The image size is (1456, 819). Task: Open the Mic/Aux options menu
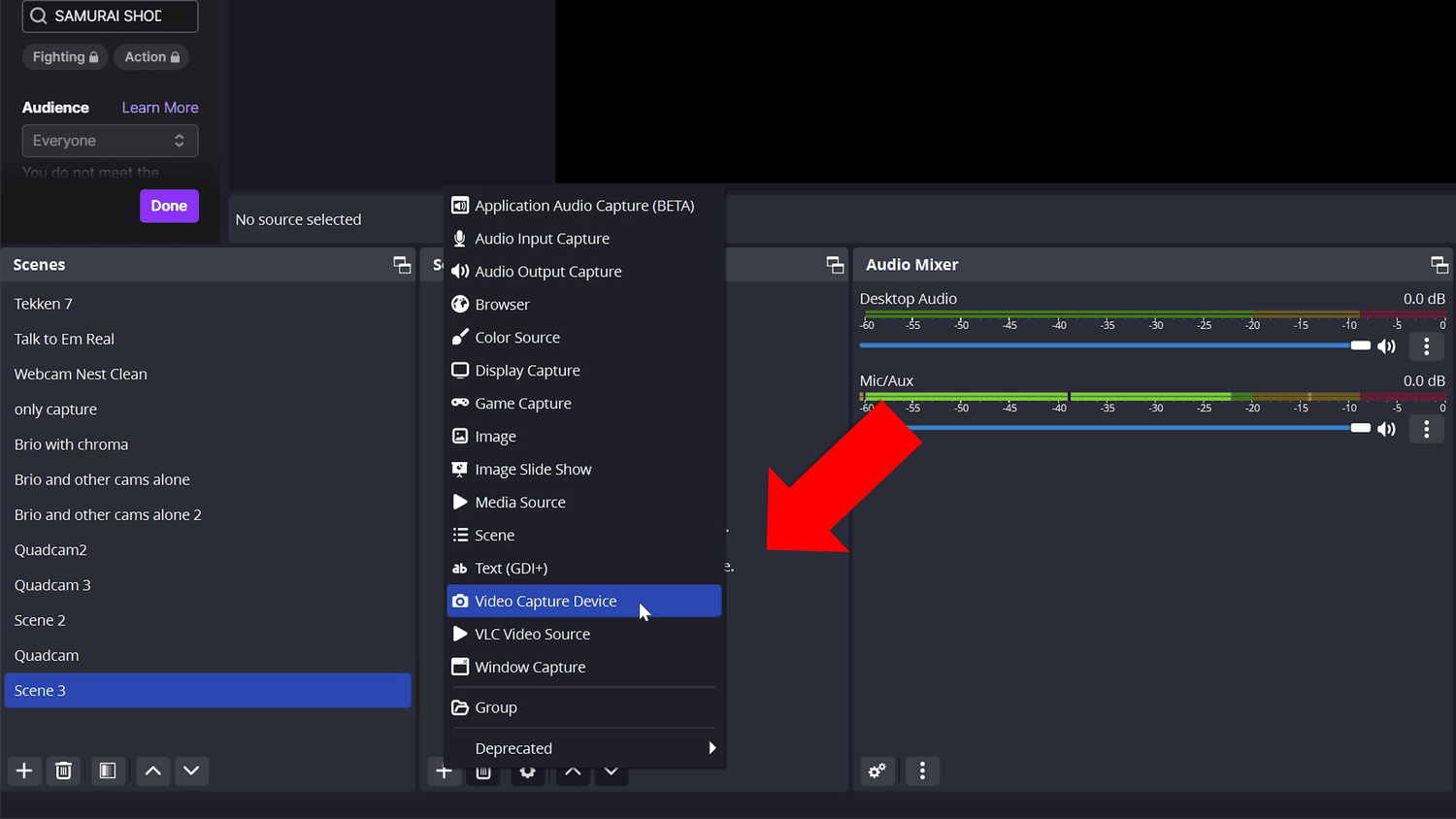(1426, 428)
